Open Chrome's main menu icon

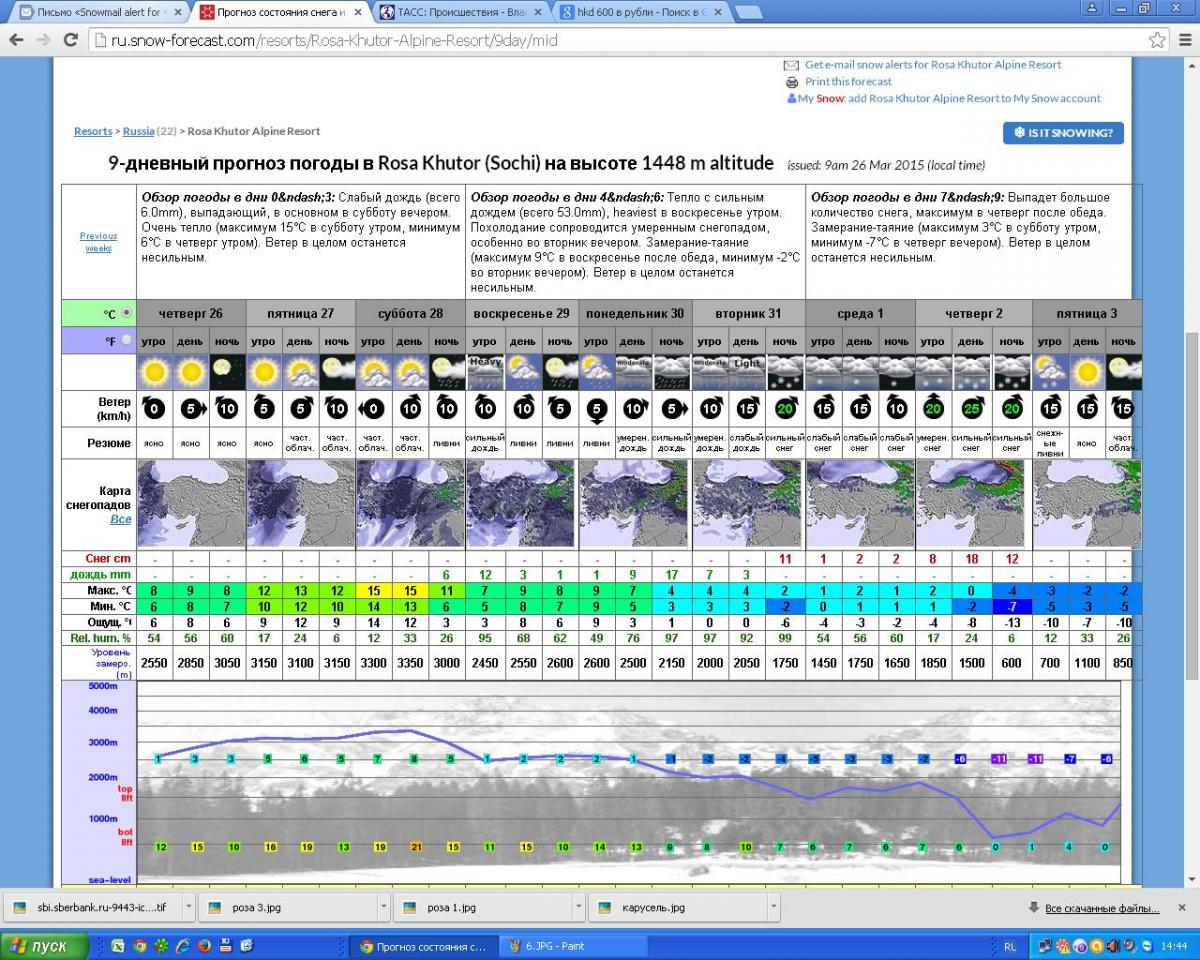point(1183,40)
